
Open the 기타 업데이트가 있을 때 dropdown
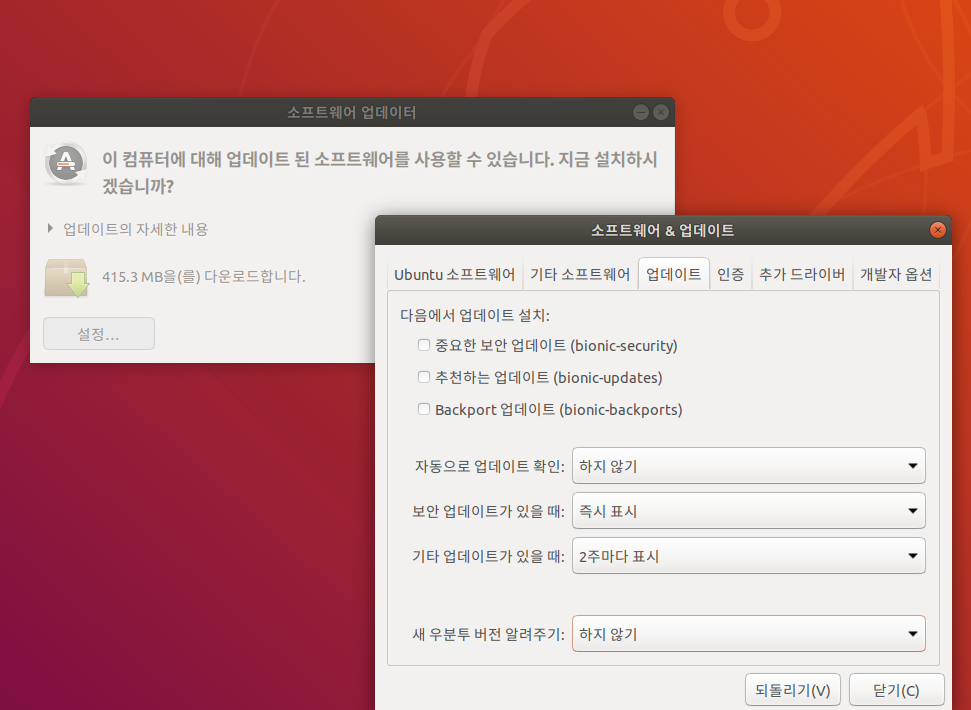[748, 556]
